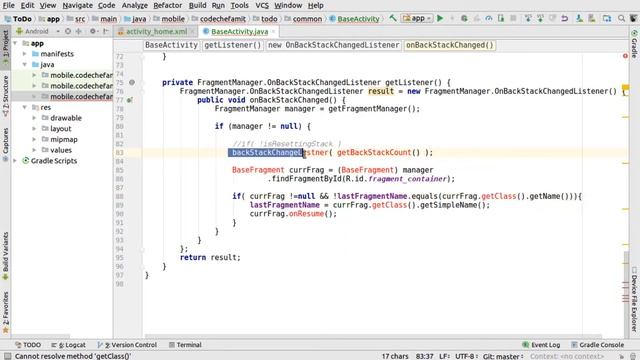Open the Android project view dropdown

tap(38, 31)
